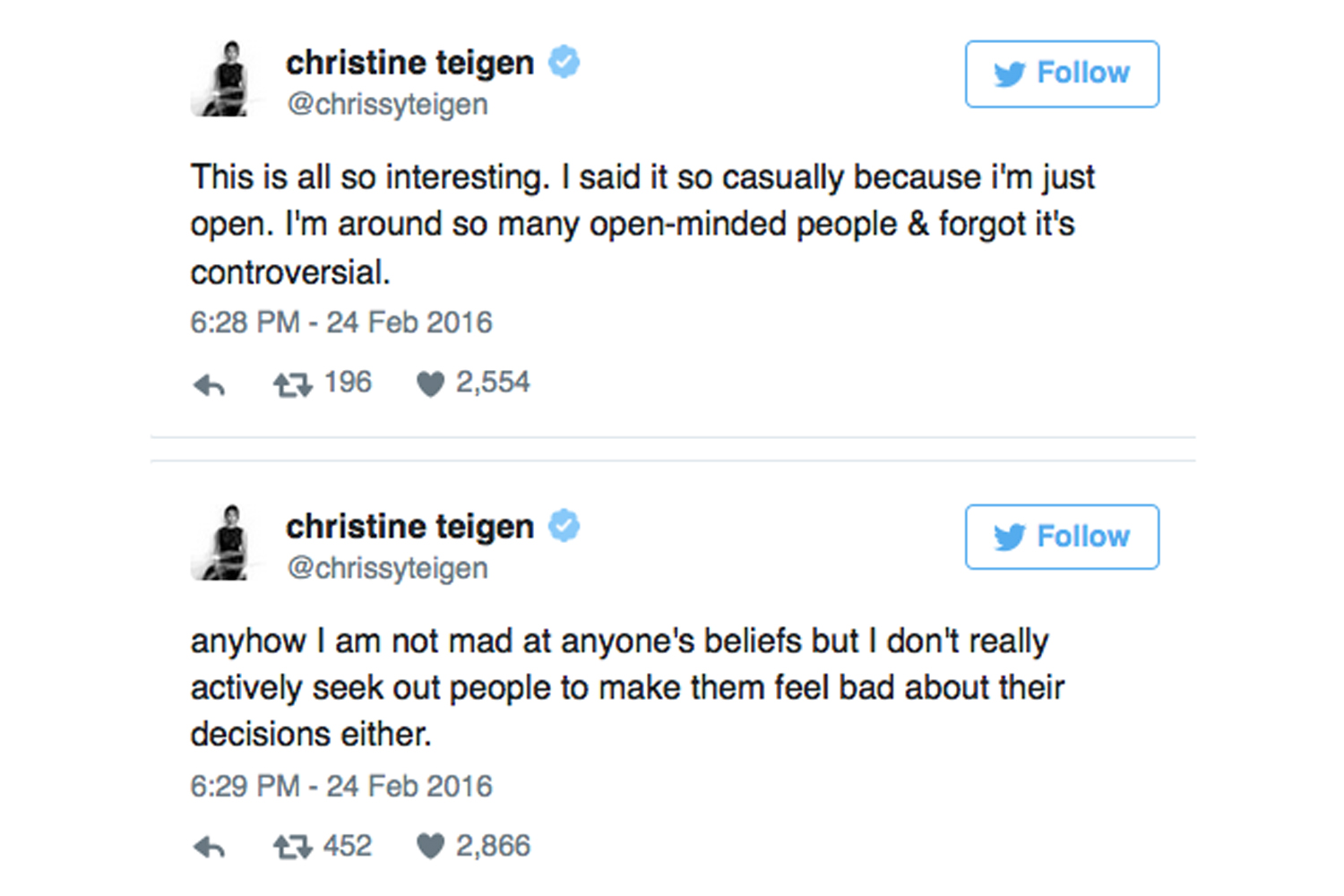Open the 6:28 PM - 24 Feb 2016 timestamp
The height and width of the screenshot is (896, 1344).
(x=340, y=323)
